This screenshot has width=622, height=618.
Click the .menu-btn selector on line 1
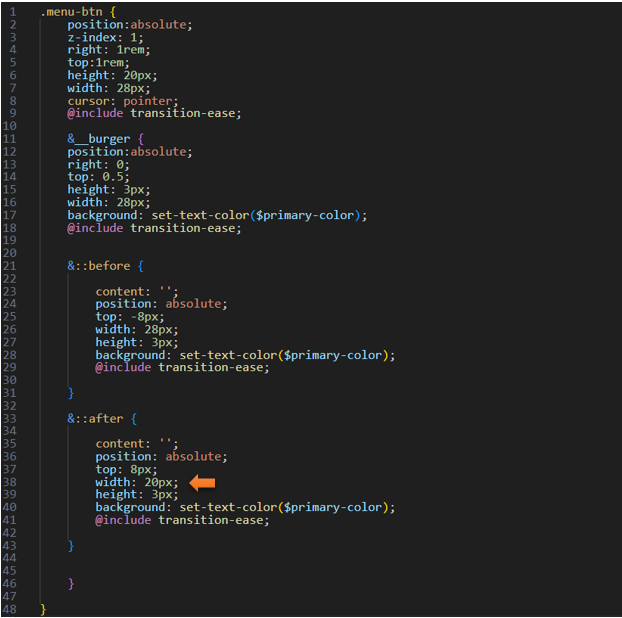tap(76, 11)
